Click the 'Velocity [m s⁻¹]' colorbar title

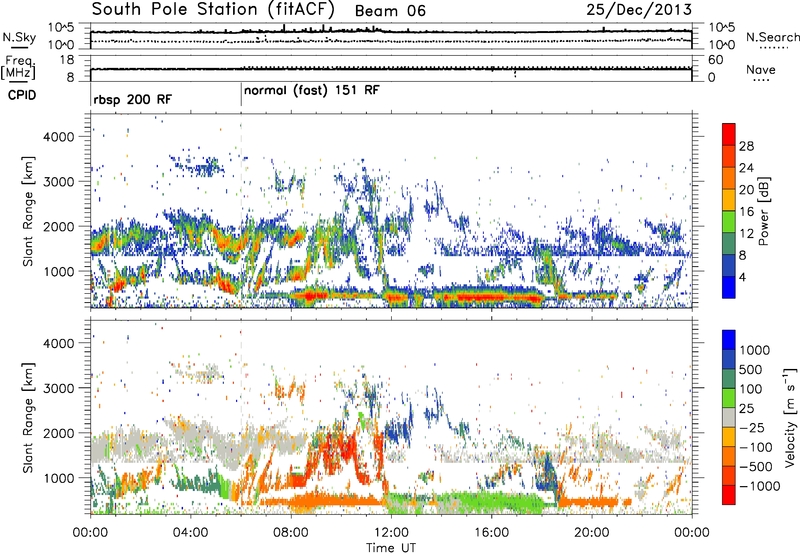790,418
